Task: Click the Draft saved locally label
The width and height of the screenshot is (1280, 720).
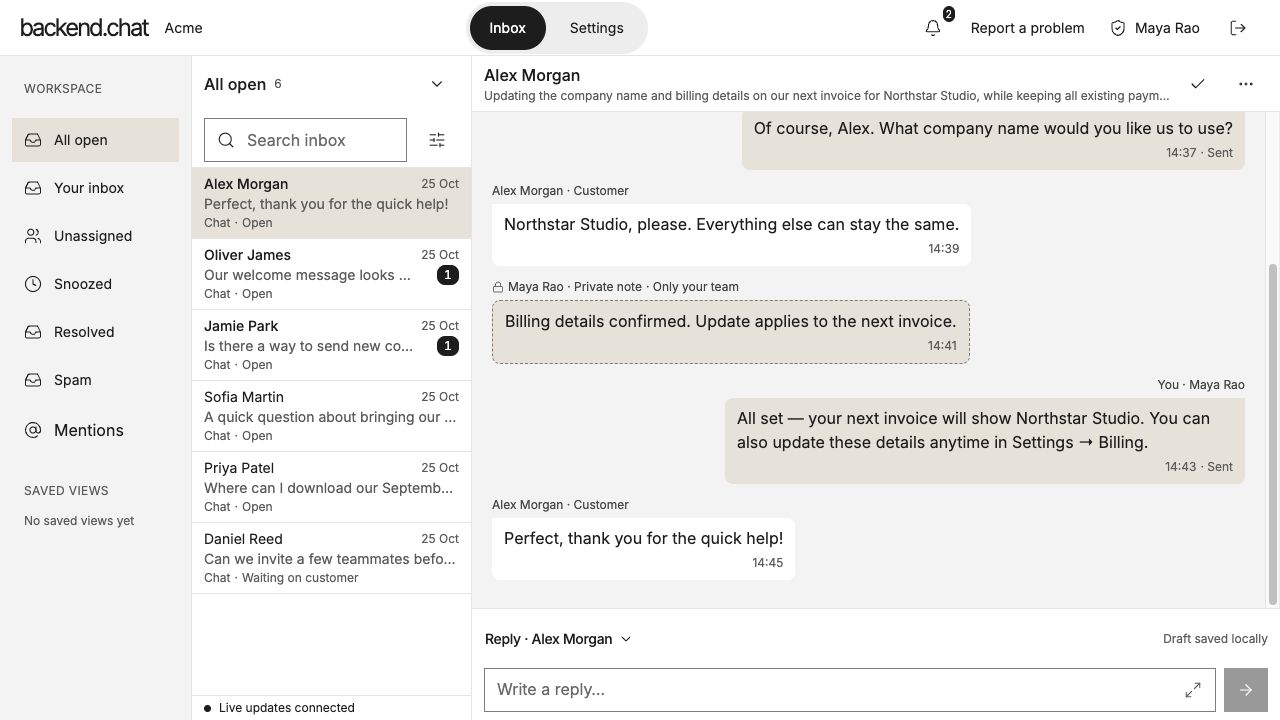Action: coord(1215,639)
